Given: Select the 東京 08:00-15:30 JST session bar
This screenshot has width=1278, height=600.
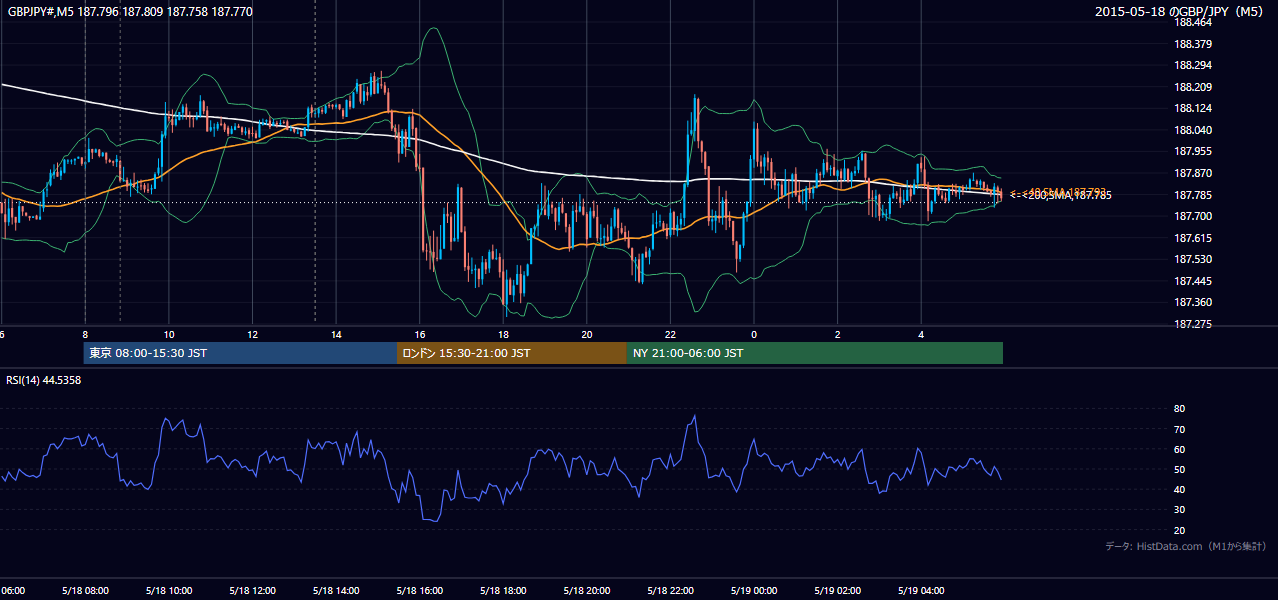Looking at the screenshot, I should point(240,353).
